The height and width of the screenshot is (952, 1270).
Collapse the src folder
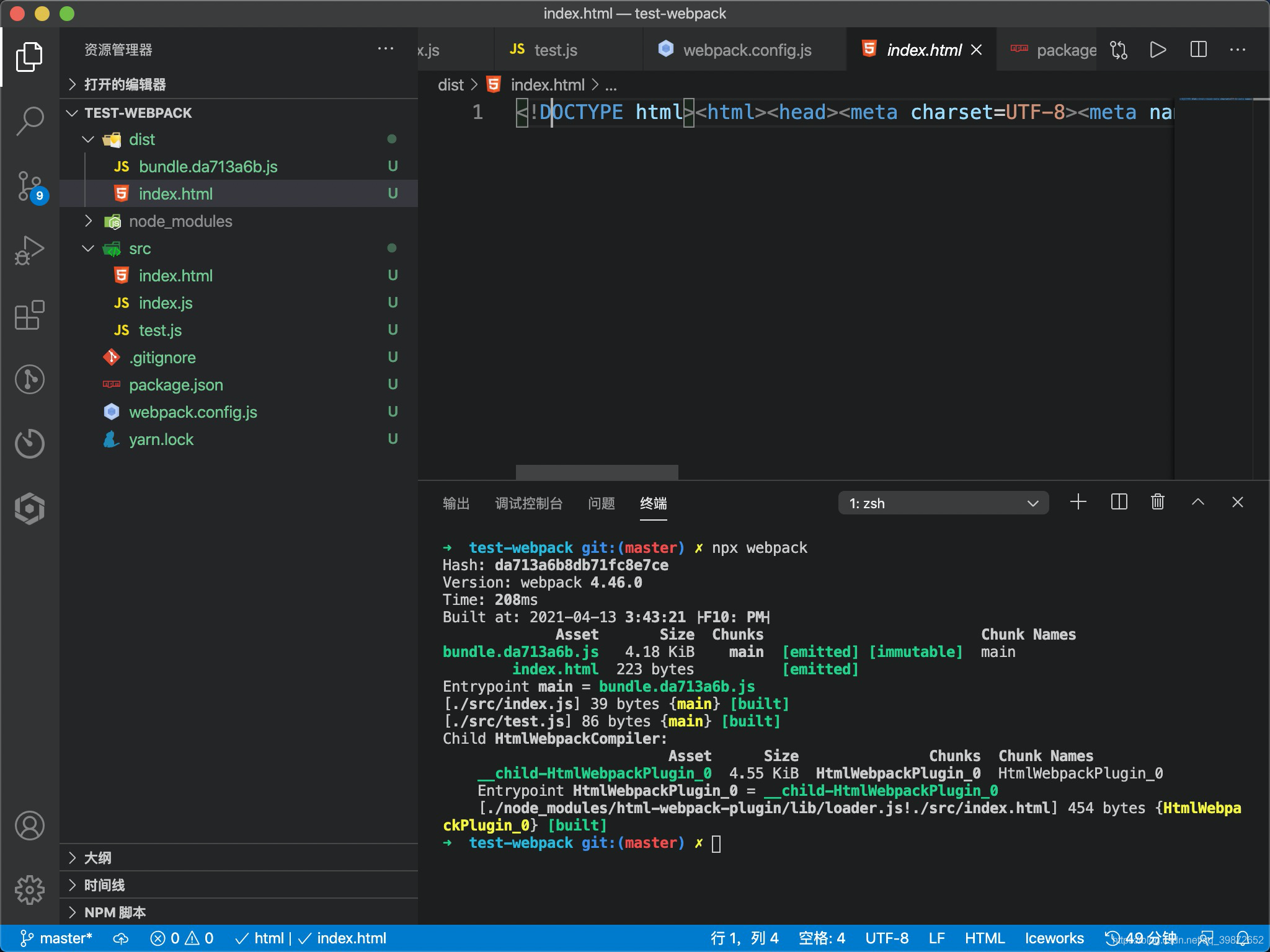pos(239,249)
